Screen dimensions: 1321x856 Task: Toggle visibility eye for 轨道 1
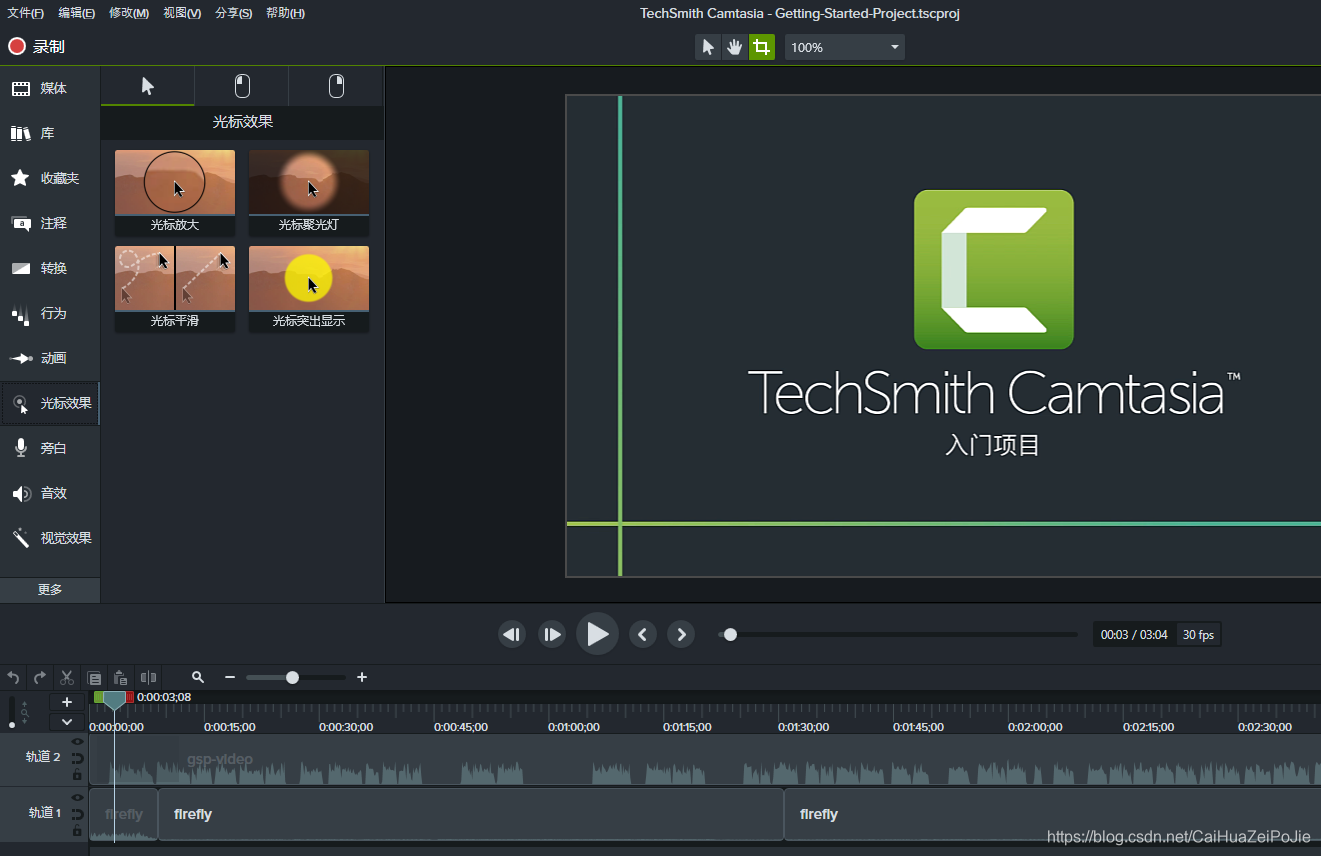click(x=77, y=797)
